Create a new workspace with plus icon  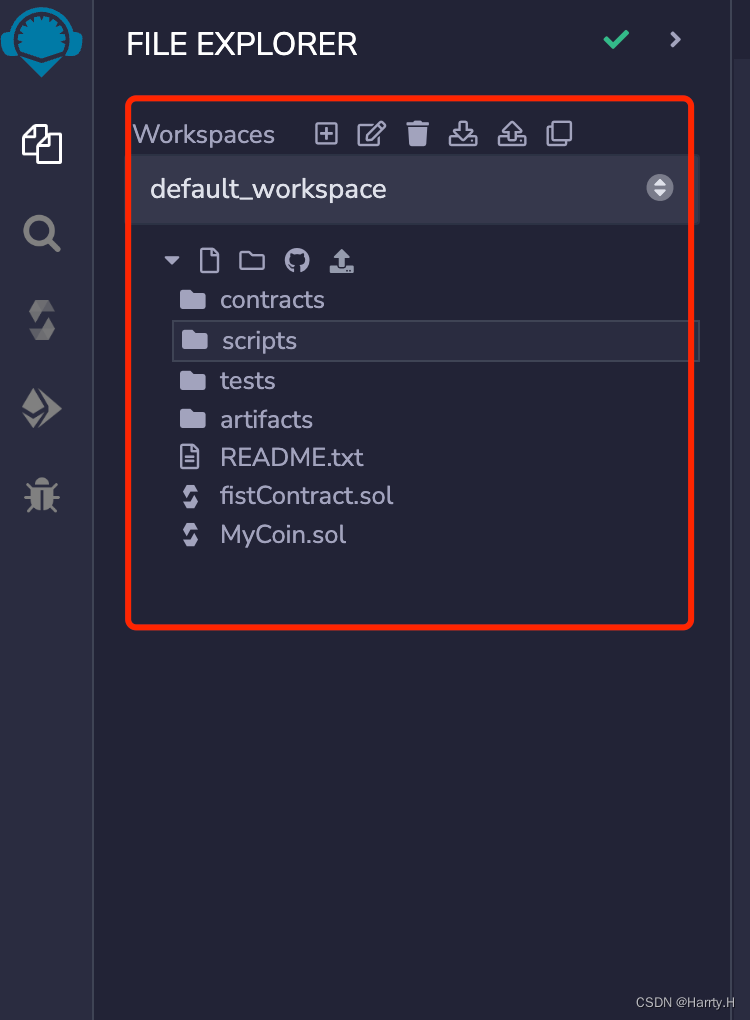(326, 133)
